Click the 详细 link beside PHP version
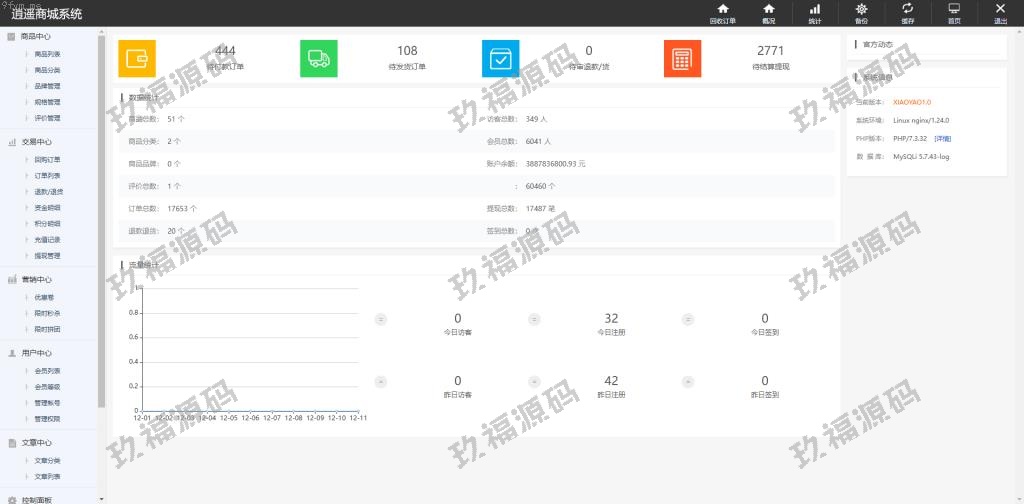 pyautogui.click(x=942, y=138)
